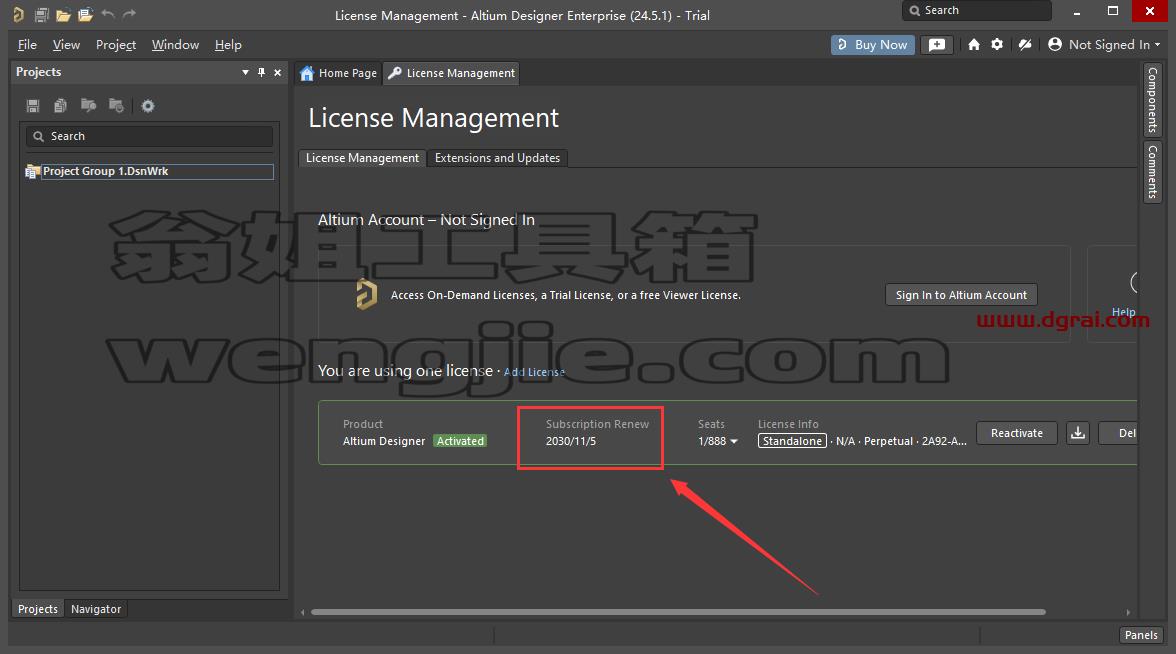Screen dimensions: 1176x654
Task: Open the View menu
Action: [x=66, y=45]
